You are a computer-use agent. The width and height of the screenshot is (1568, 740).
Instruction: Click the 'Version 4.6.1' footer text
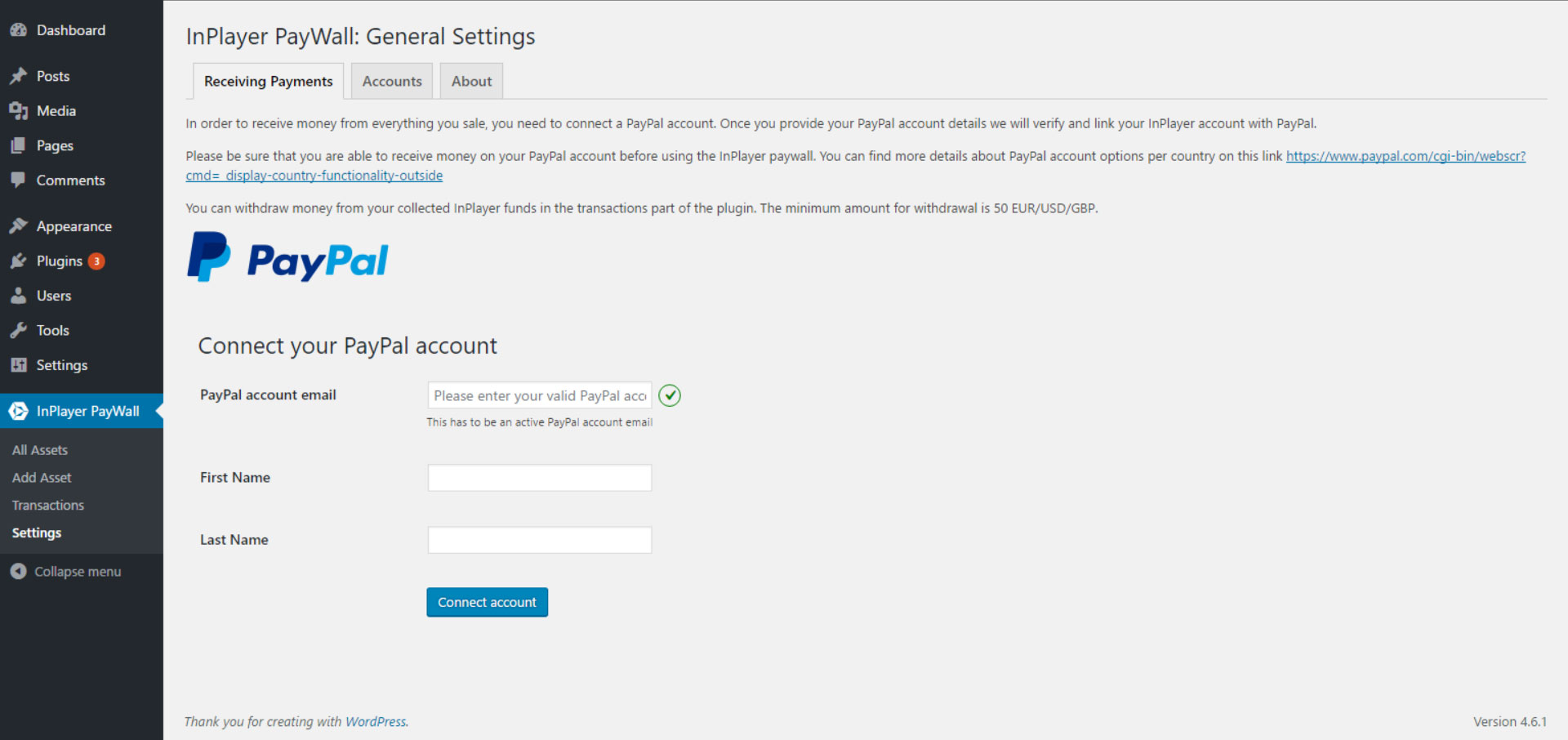click(x=1510, y=722)
